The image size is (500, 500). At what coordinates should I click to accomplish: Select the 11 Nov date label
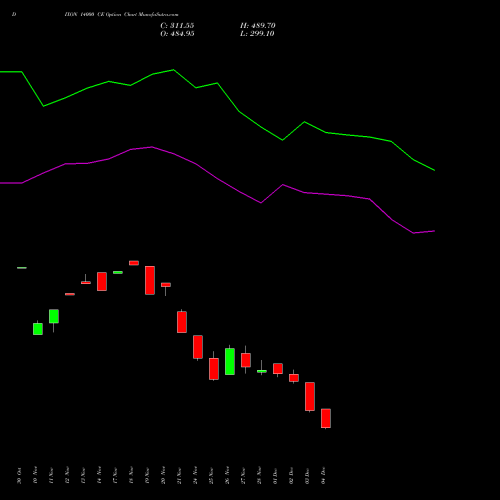[51, 475]
